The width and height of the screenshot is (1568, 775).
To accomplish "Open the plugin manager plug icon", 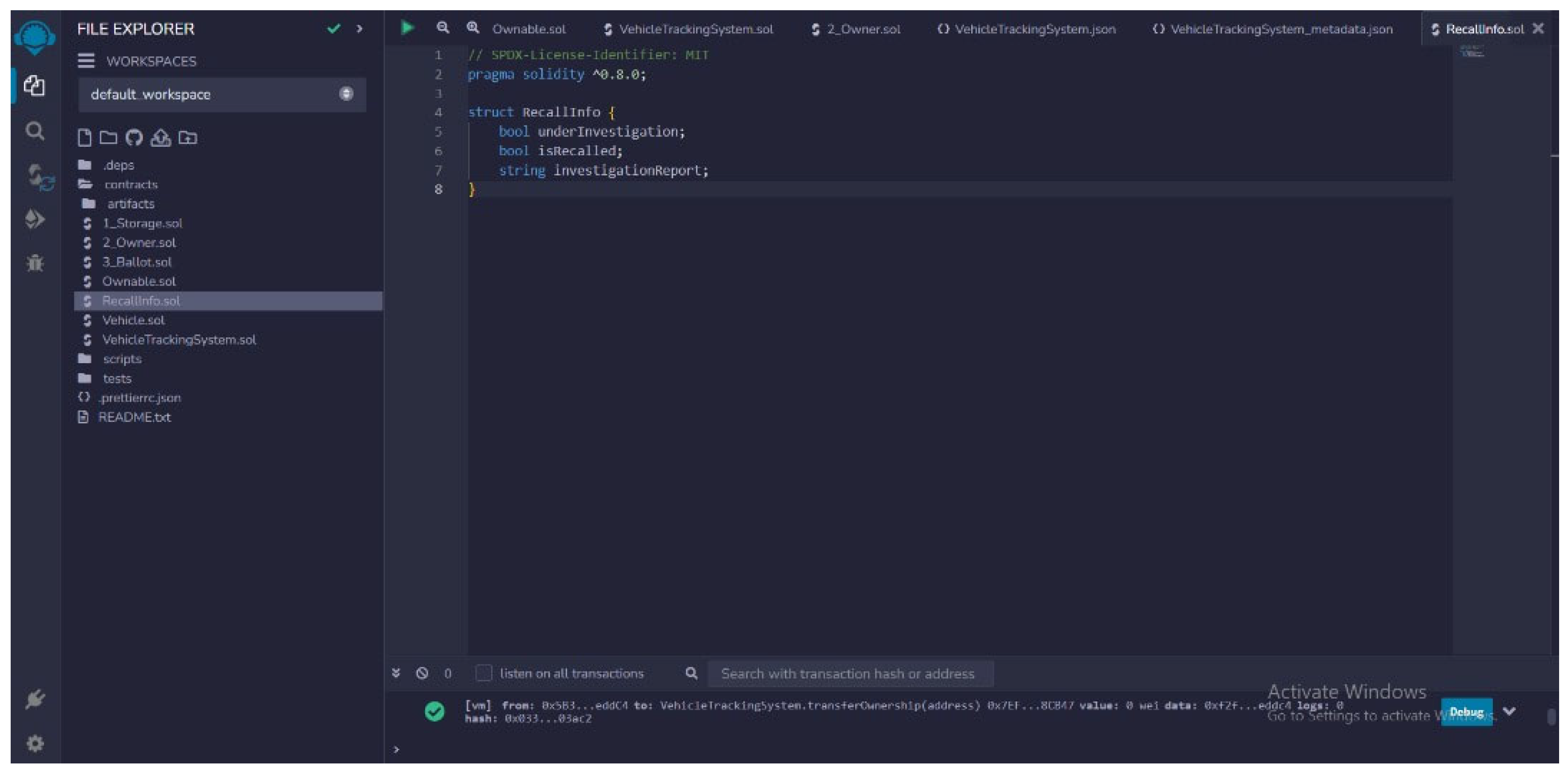I will point(35,699).
